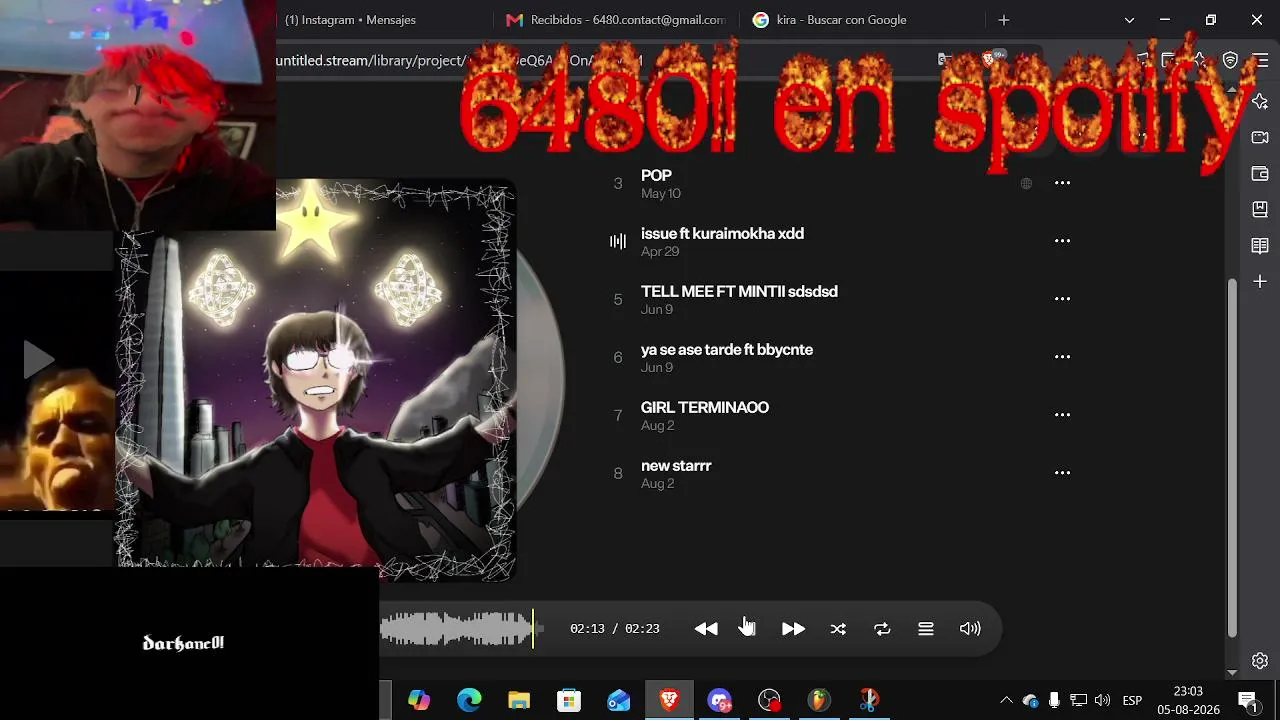
Task: Toggle play/pause in the player bar
Action: coord(748,629)
